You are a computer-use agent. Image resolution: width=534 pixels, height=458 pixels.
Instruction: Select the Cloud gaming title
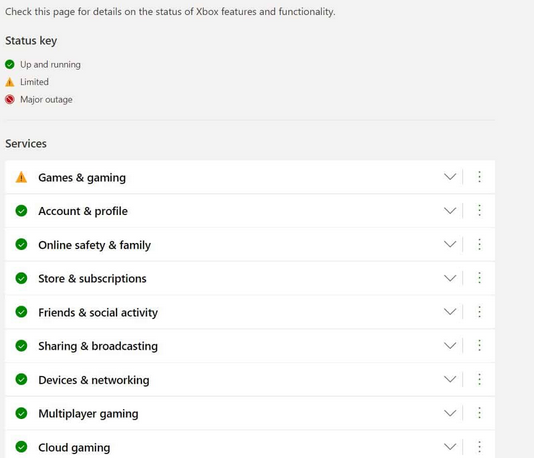(74, 447)
